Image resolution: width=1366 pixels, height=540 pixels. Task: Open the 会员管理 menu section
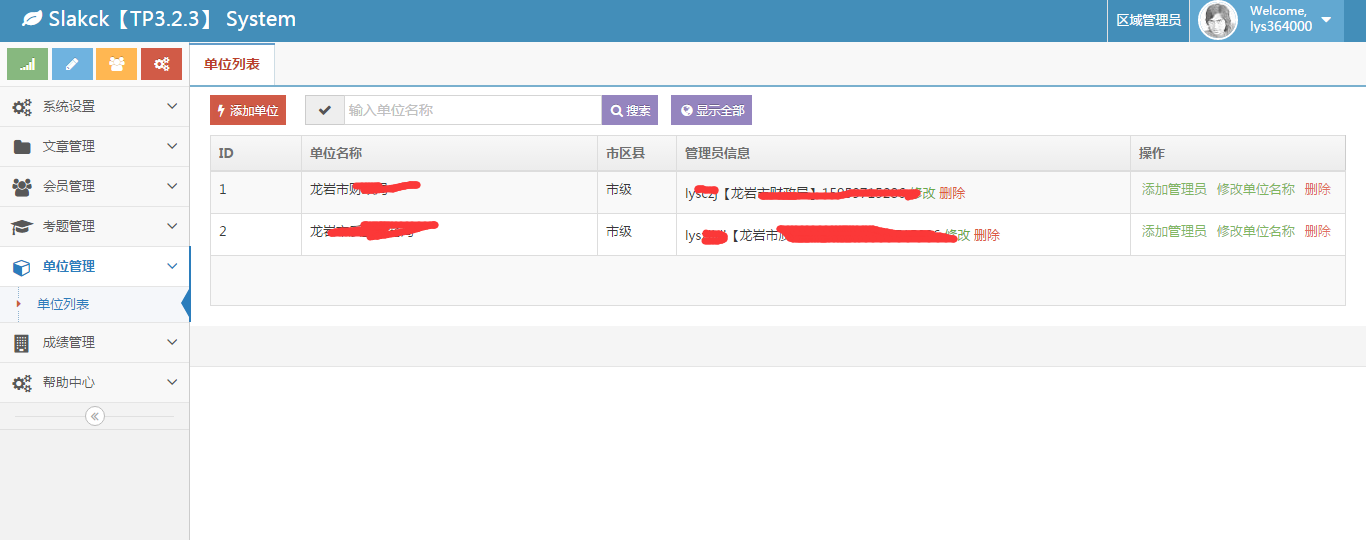(94, 186)
